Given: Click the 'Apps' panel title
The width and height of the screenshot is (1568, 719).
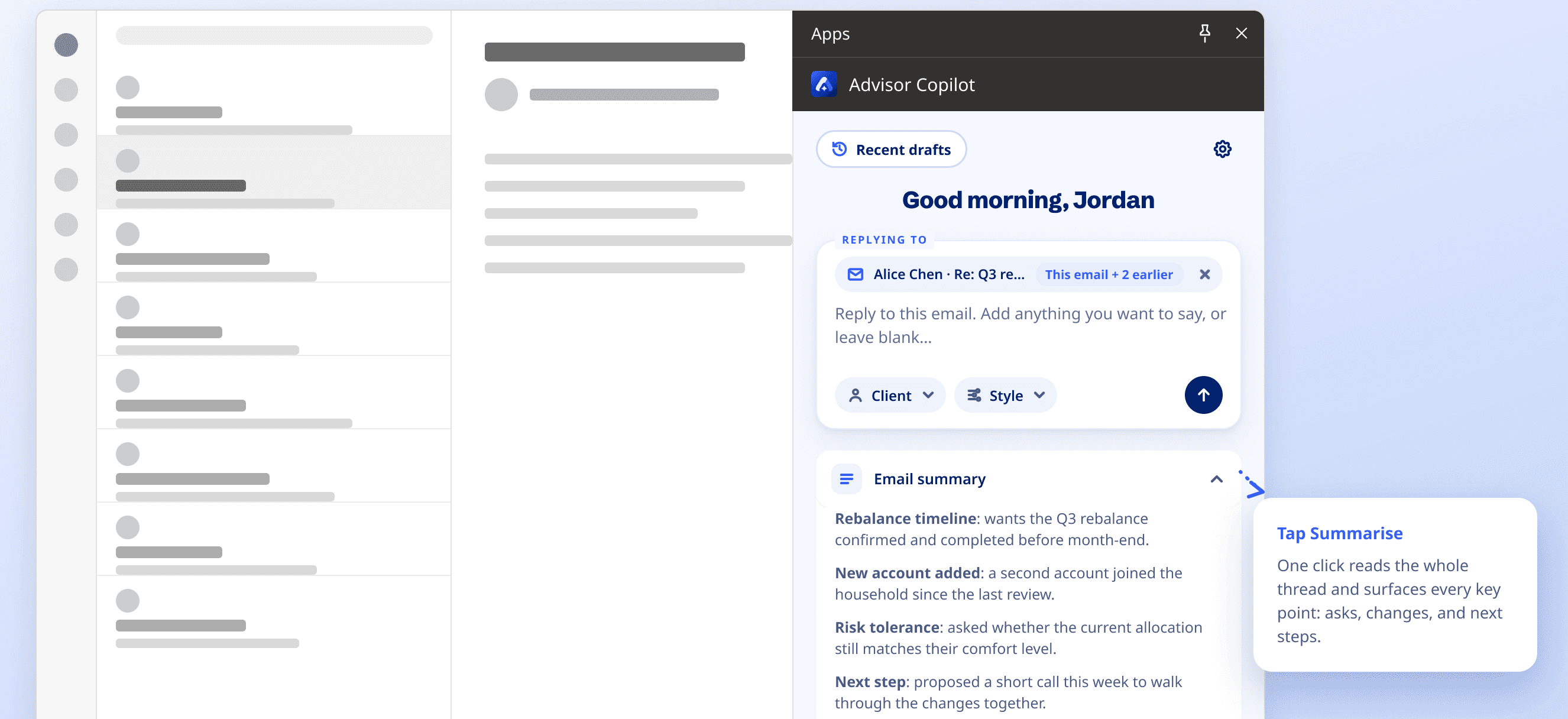Looking at the screenshot, I should 830,34.
